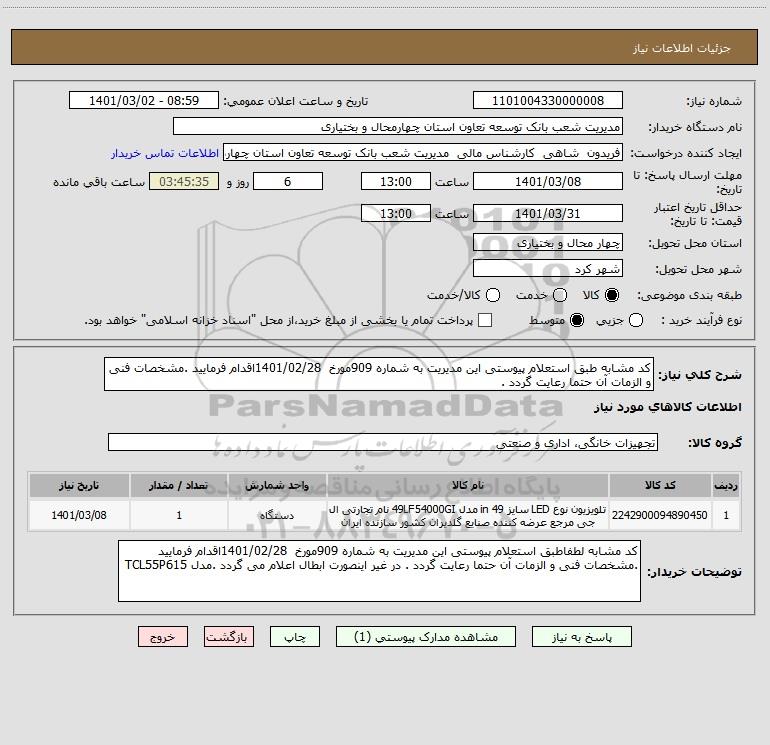This screenshot has height=745, width=770.
Task: Click the گروه کالا field تجهیزات خانگی
Action: [383, 442]
